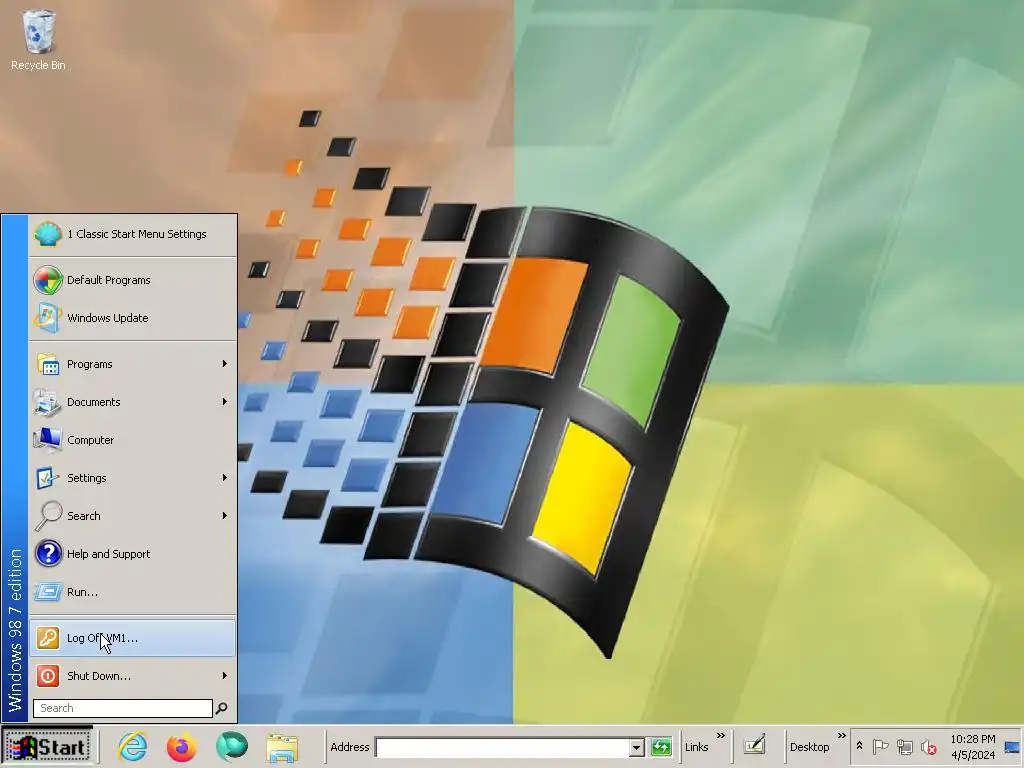Expand the Shut Down options arrow

coord(225,676)
